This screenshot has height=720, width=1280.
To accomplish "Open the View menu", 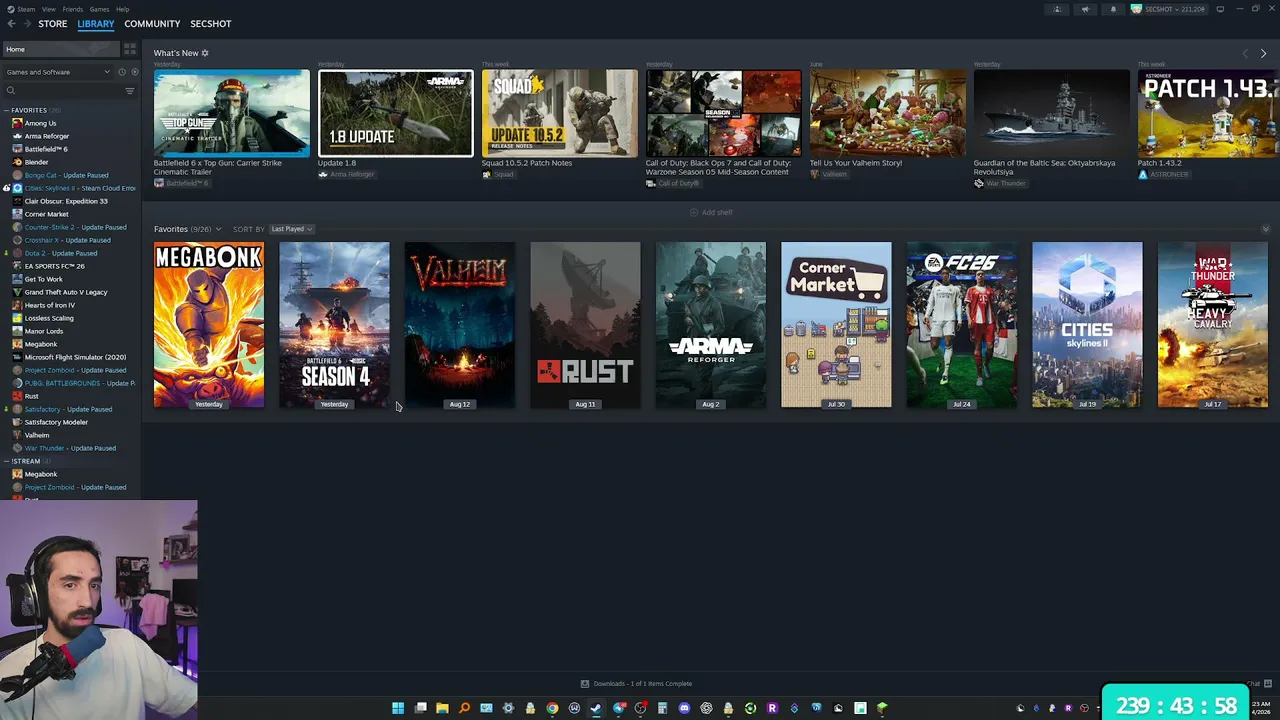I will [x=48, y=9].
